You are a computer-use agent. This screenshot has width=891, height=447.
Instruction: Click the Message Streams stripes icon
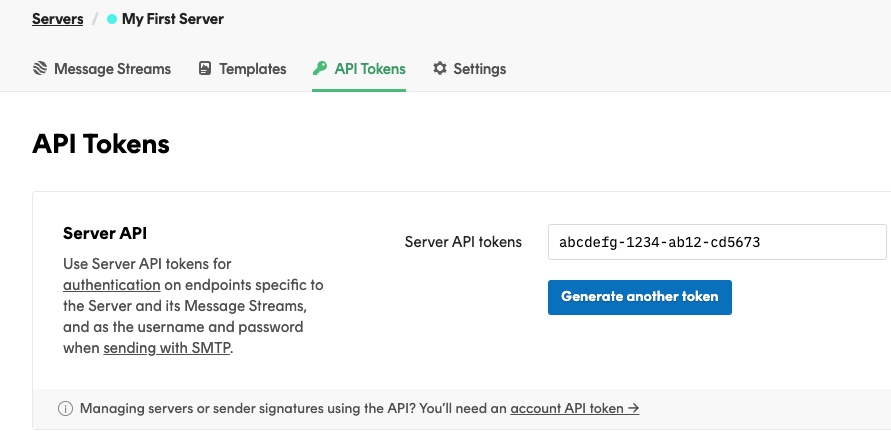tap(40, 68)
